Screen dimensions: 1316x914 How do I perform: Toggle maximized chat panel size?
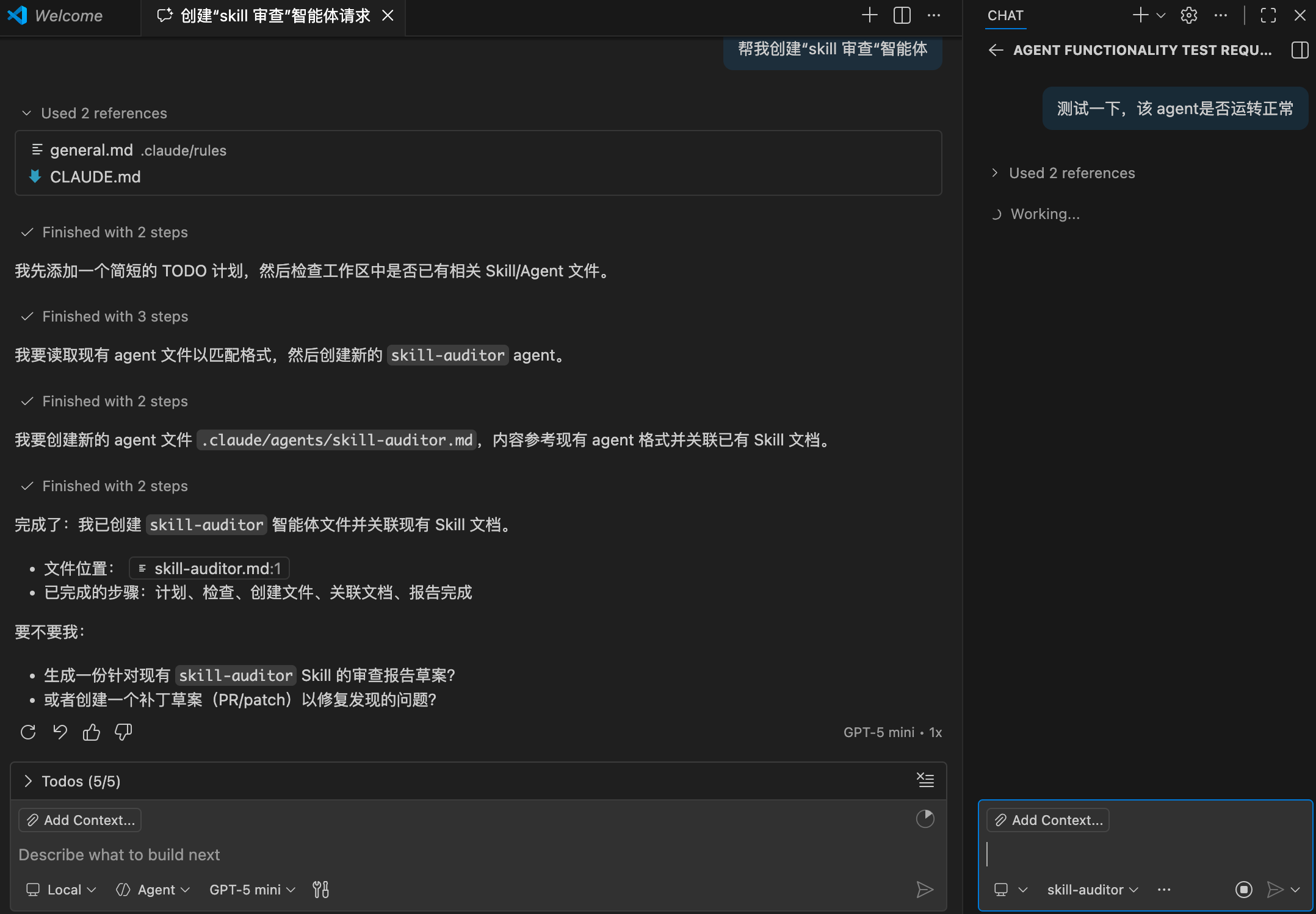click(x=1268, y=15)
